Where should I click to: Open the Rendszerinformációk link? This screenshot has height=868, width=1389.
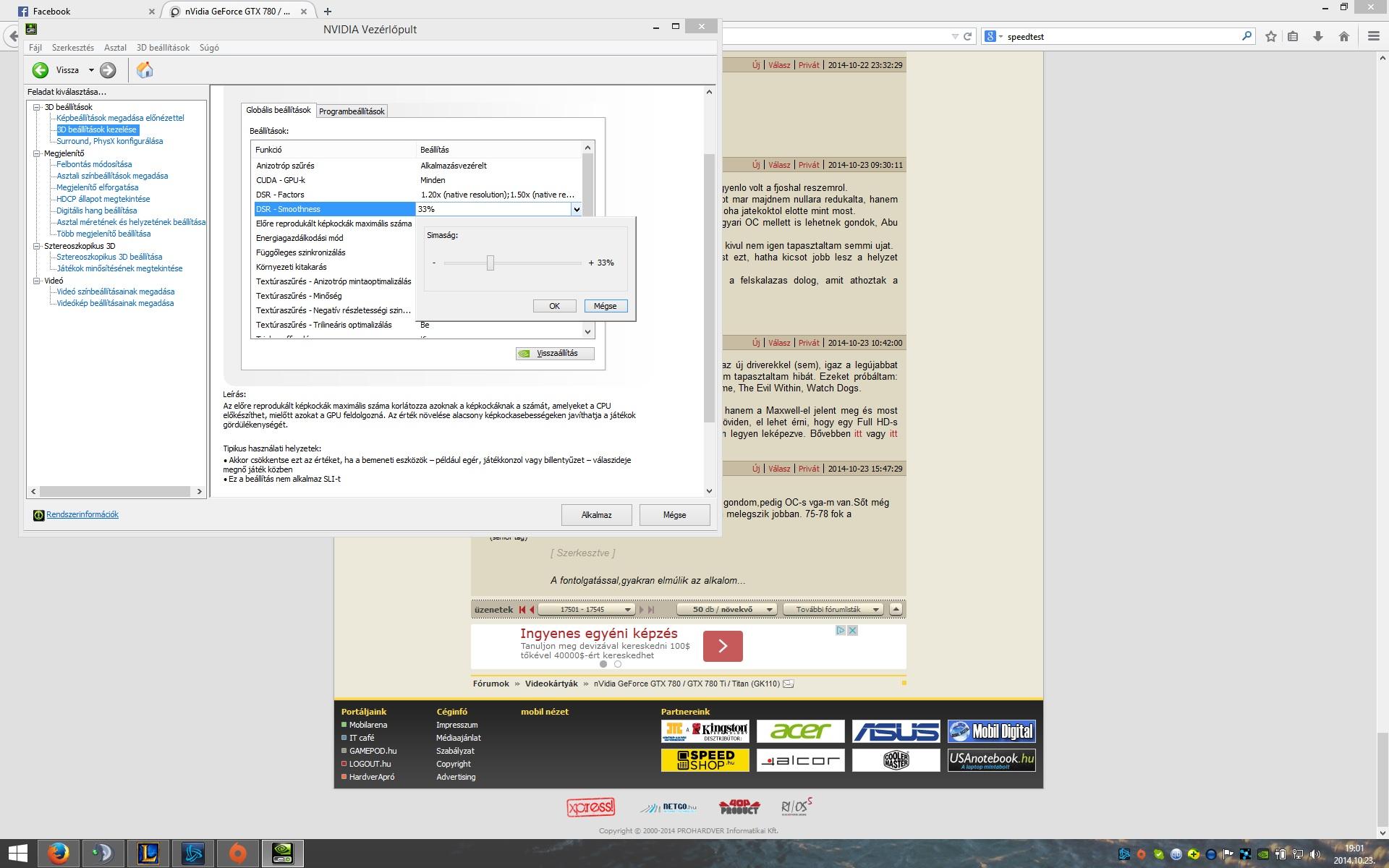(x=82, y=514)
